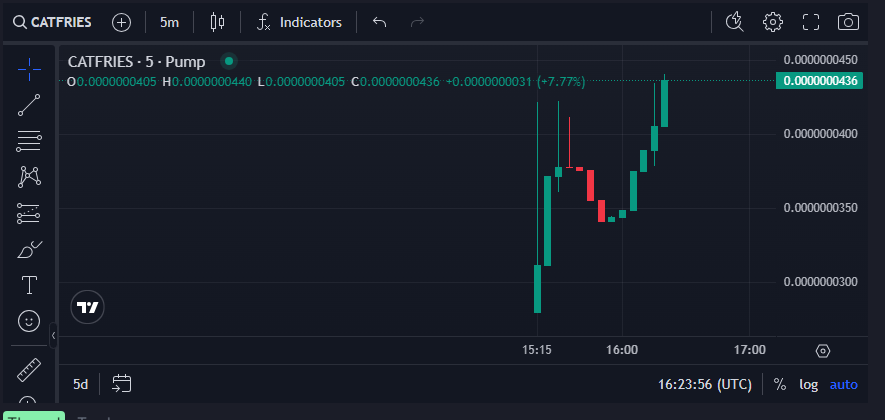Open the 5m timeframe selector

pos(169,23)
